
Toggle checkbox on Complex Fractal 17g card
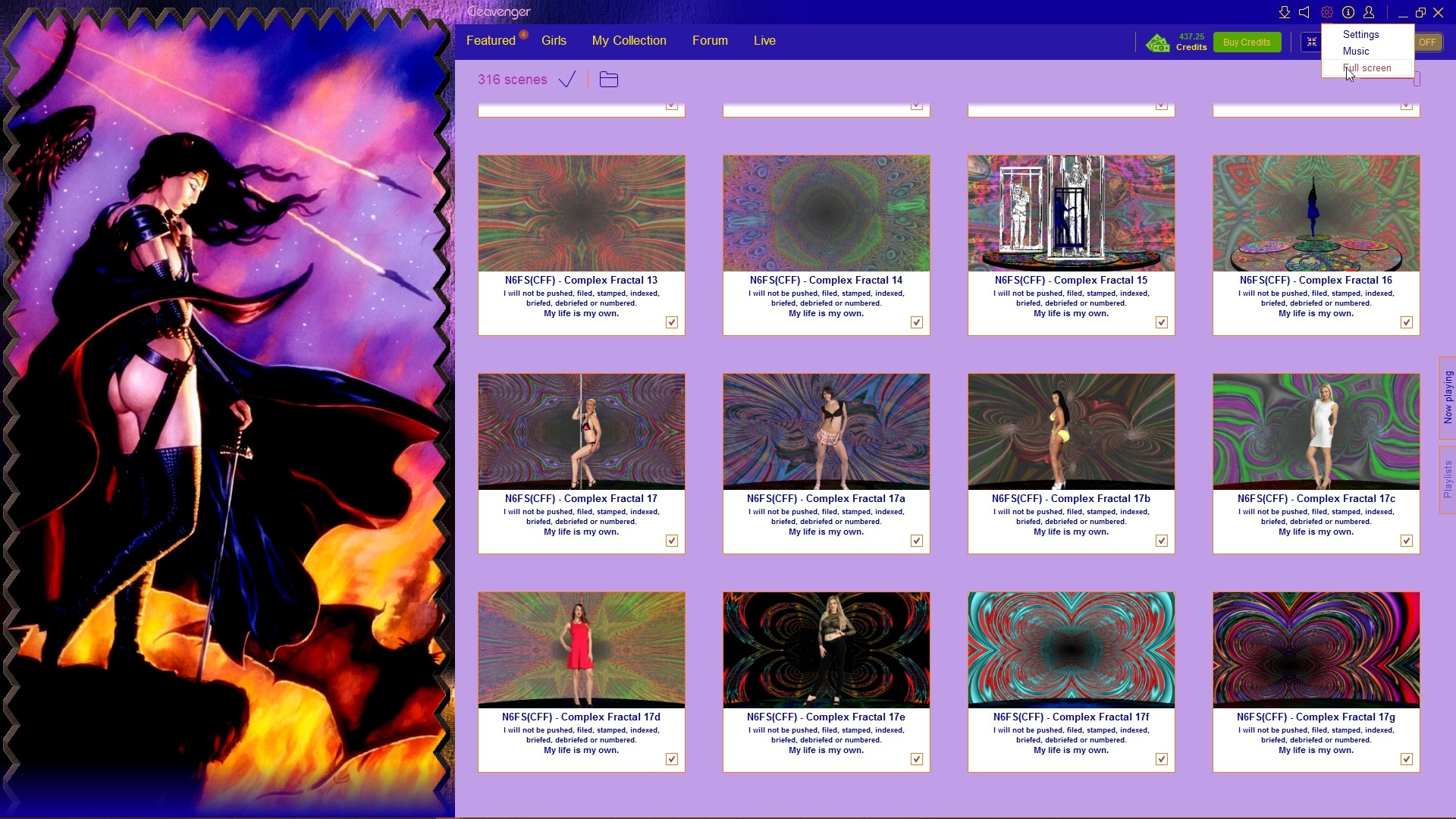(1407, 759)
